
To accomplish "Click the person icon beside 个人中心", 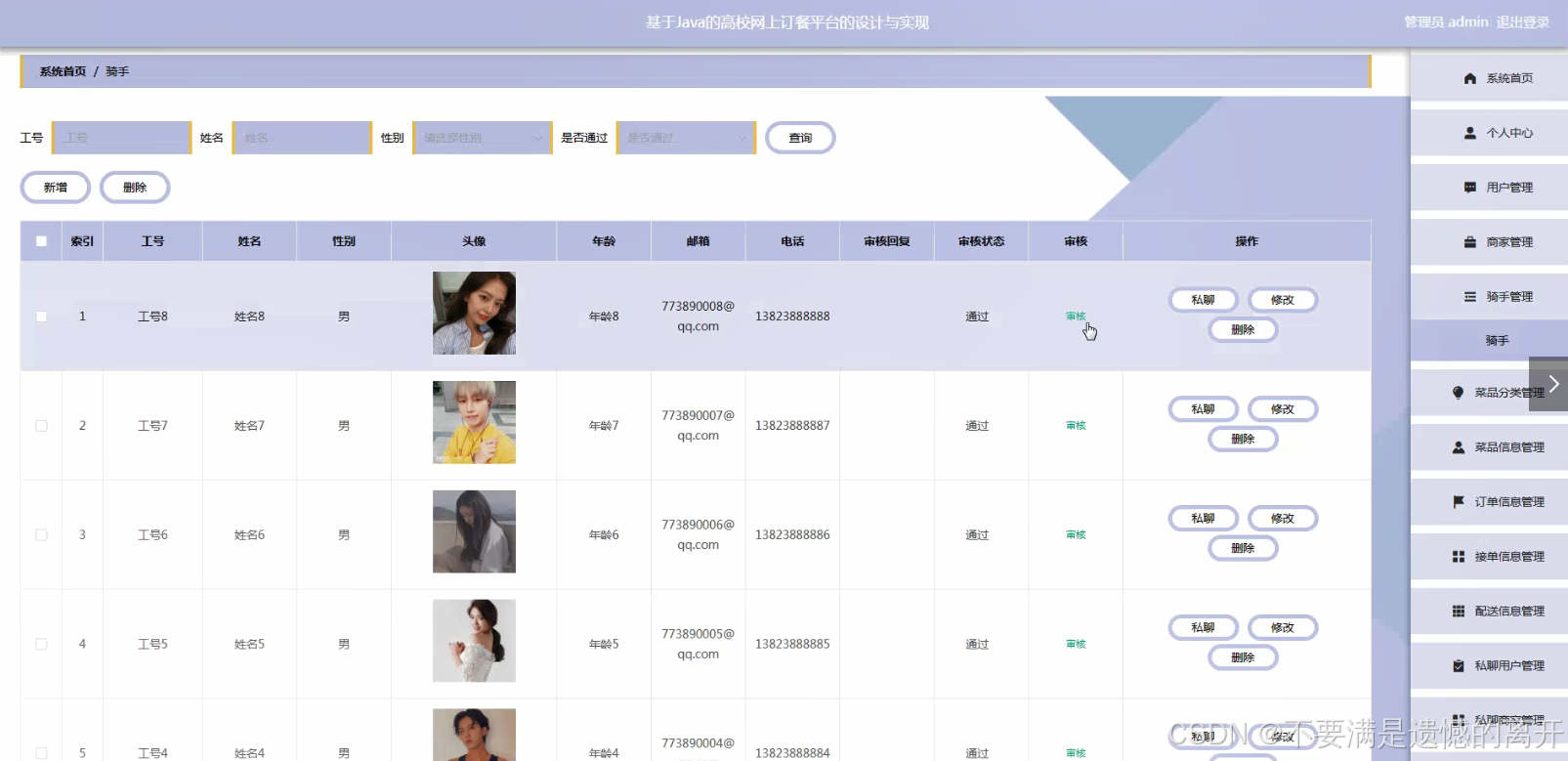I will point(1469,133).
